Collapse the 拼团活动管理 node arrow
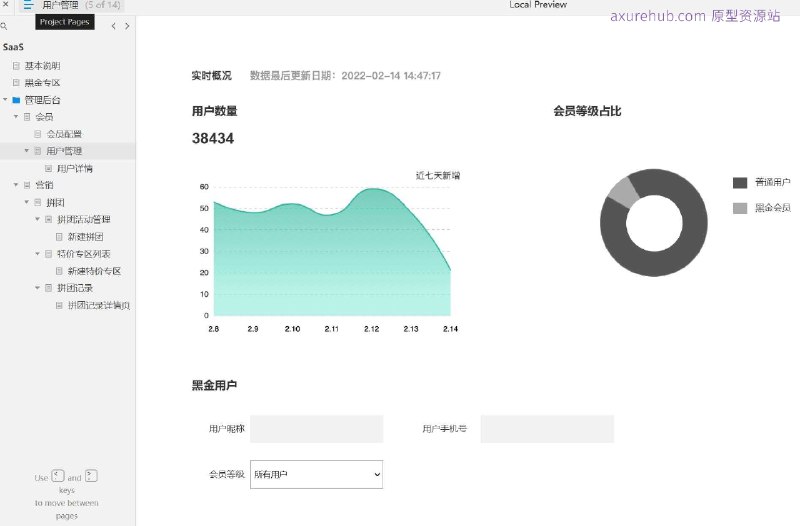The height and width of the screenshot is (526, 800). (37, 219)
